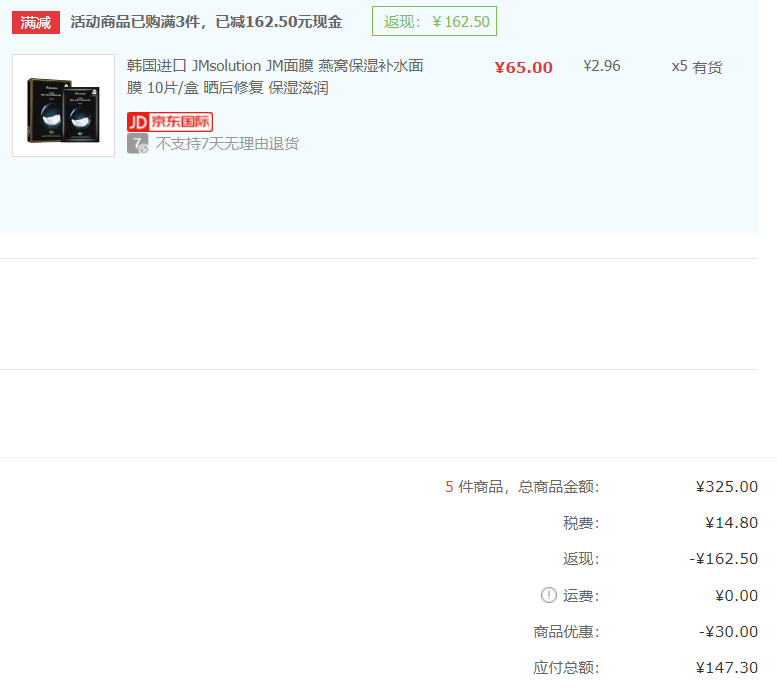Click the 7-day no-return icon
This screenshot has width=777, height=695.
pyautogui.click(x=138, y=144)
